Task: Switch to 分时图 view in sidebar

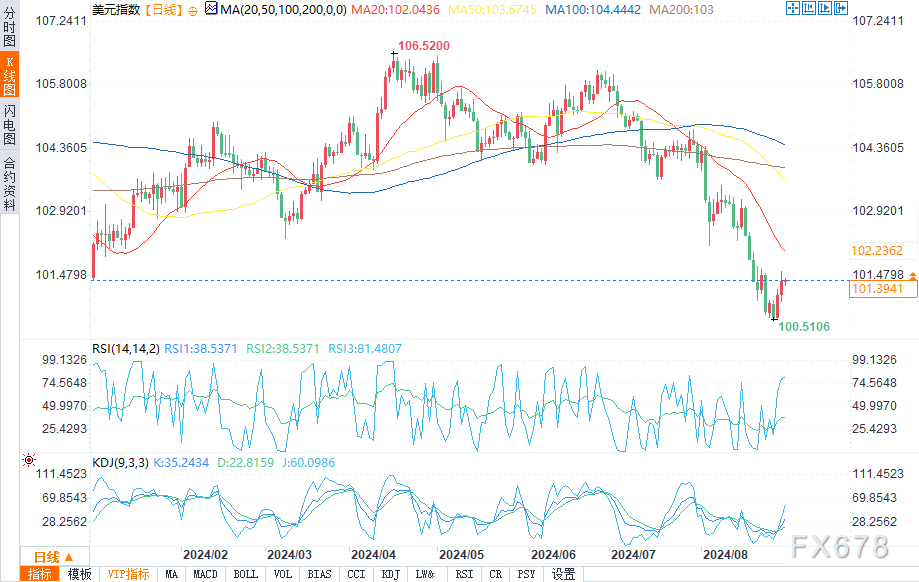Action: [x=9, y=26]
